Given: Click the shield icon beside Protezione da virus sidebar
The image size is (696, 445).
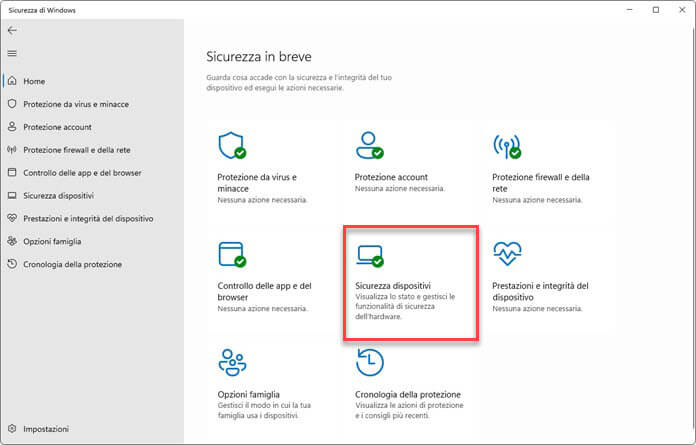Looking at the screenshot, I should [12, 104].
